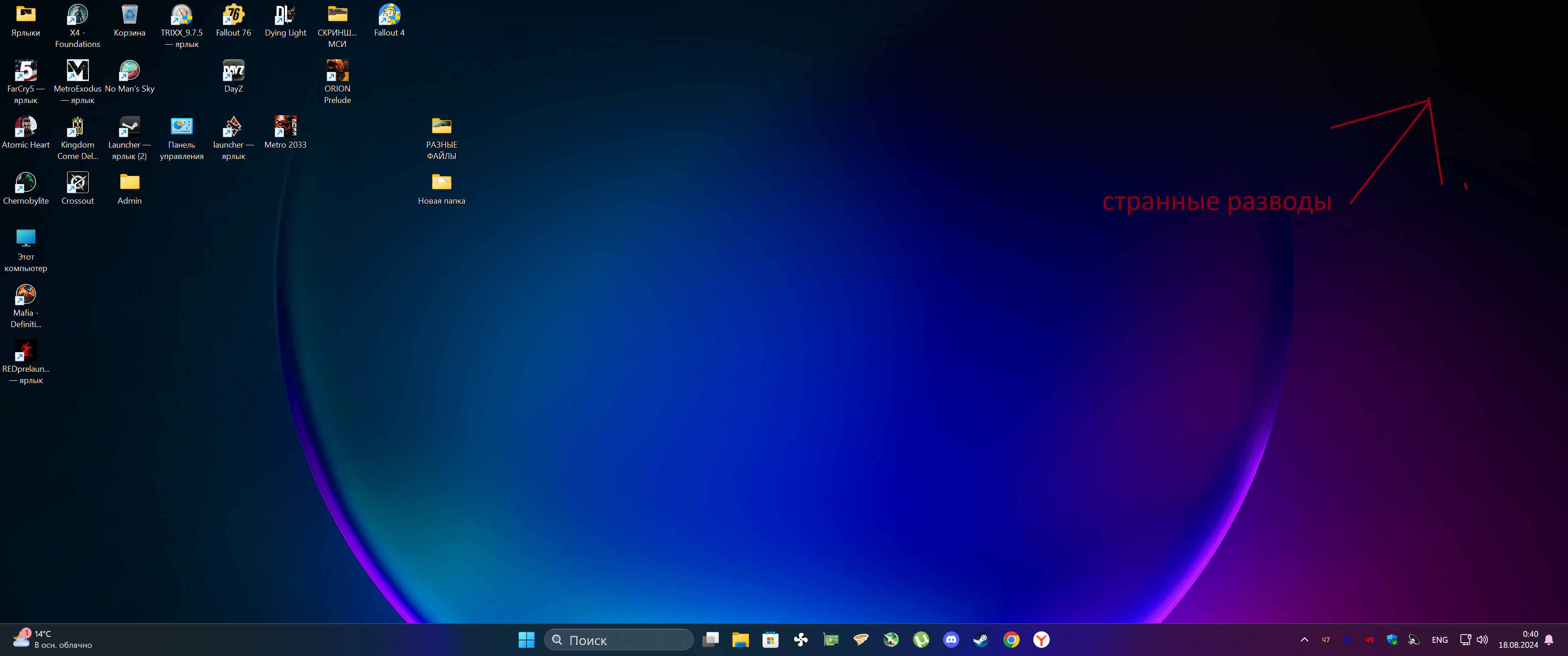Select the Atomic Heart desktop icon
The image size is (1568, 656).
pyautogui.click(x=26, y=127)
